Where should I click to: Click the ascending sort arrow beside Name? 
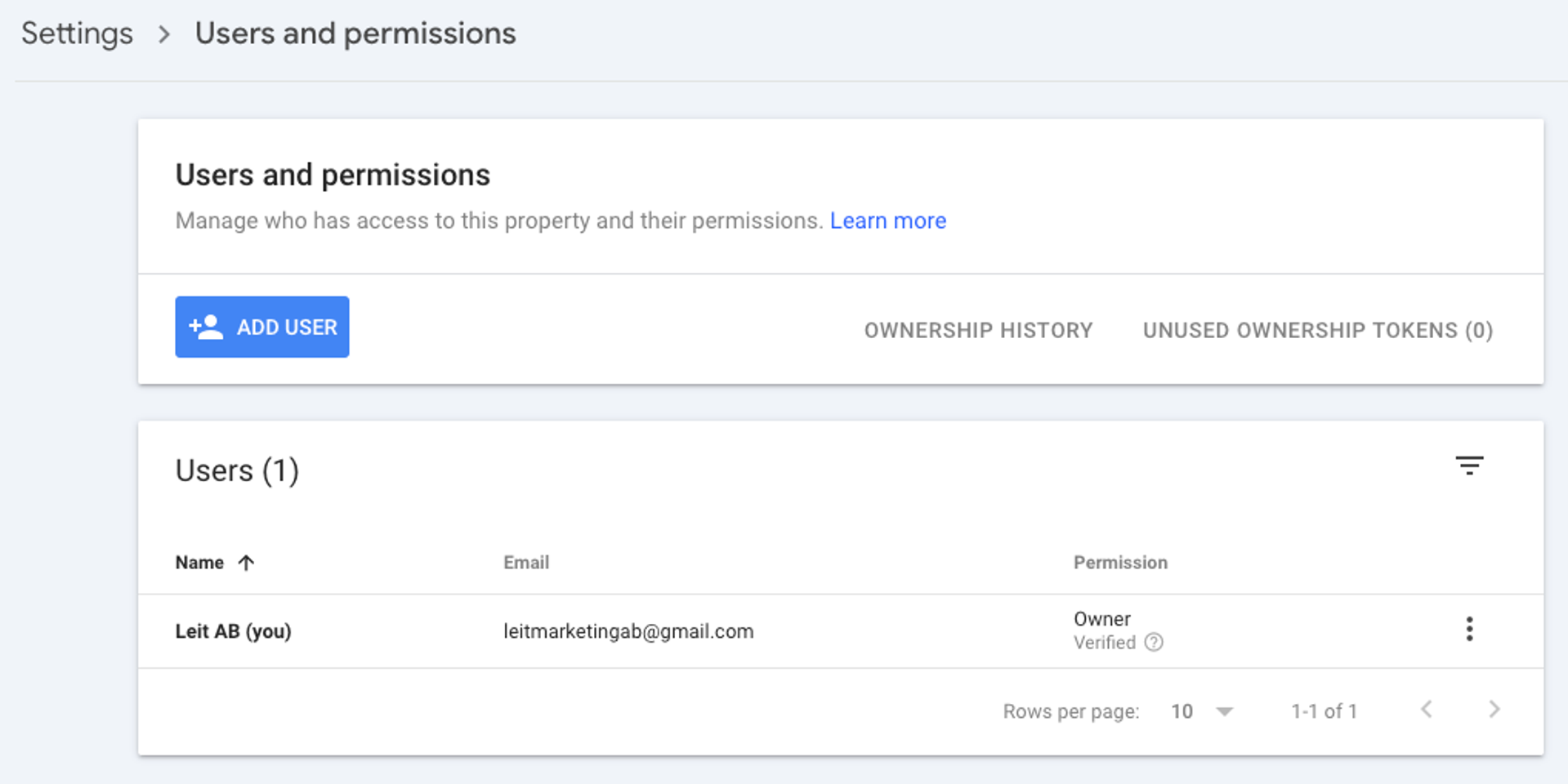point(246,563)
